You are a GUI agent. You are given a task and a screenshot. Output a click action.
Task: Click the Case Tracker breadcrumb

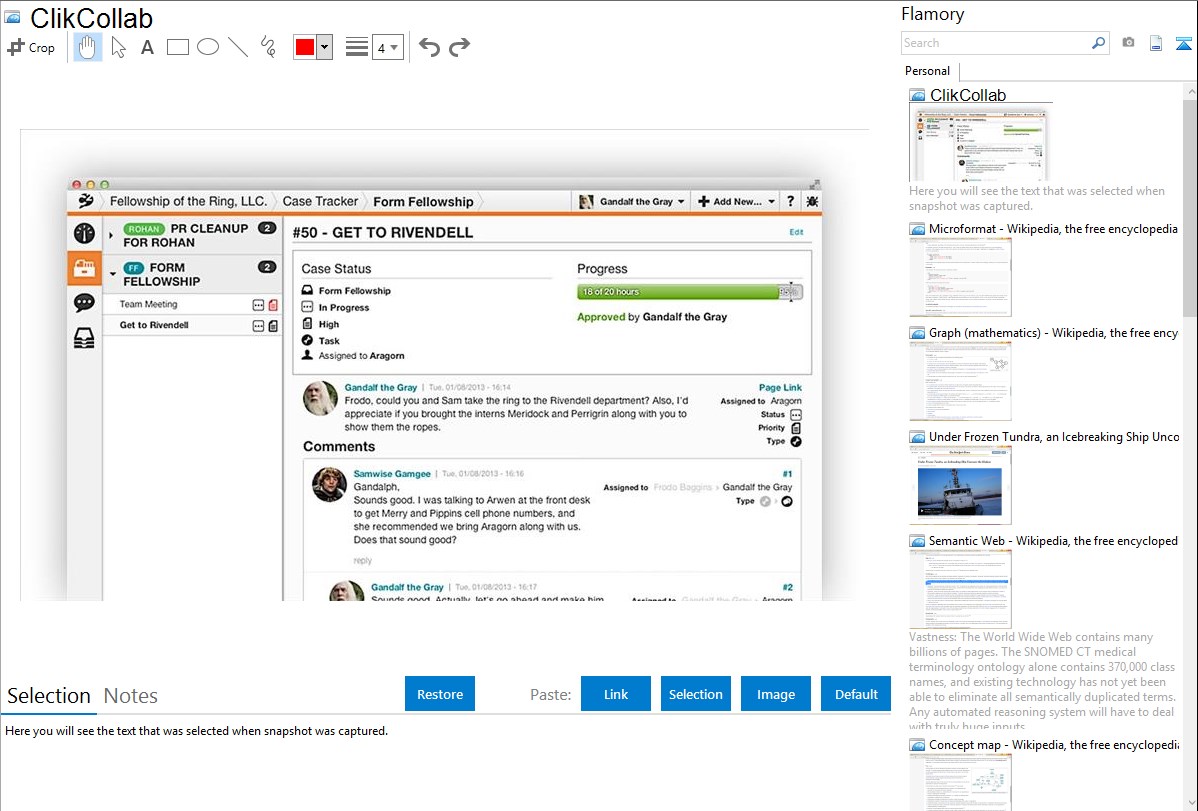[x=320, y=201]
